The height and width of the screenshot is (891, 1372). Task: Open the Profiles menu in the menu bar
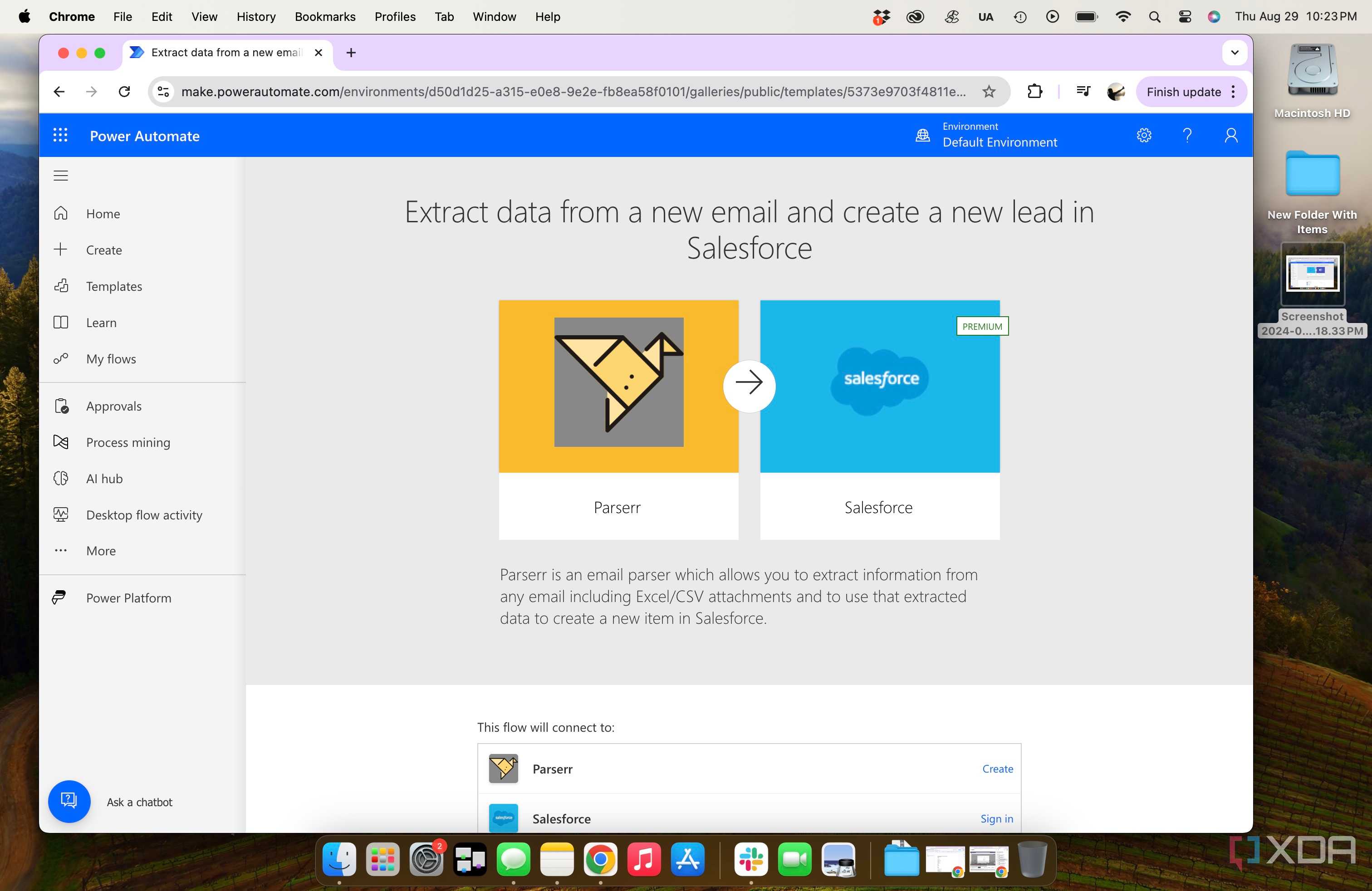[395, 17]
